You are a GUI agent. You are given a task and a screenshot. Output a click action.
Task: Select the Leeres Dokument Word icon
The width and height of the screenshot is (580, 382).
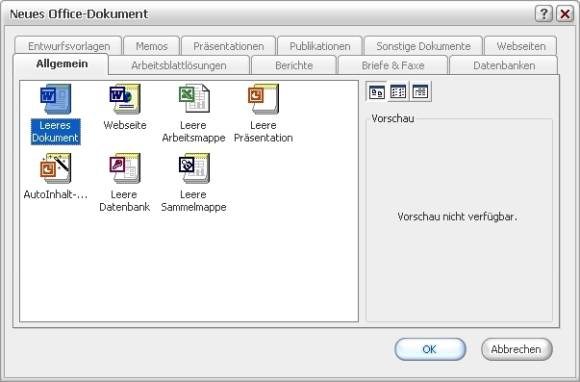pos(55,99)
